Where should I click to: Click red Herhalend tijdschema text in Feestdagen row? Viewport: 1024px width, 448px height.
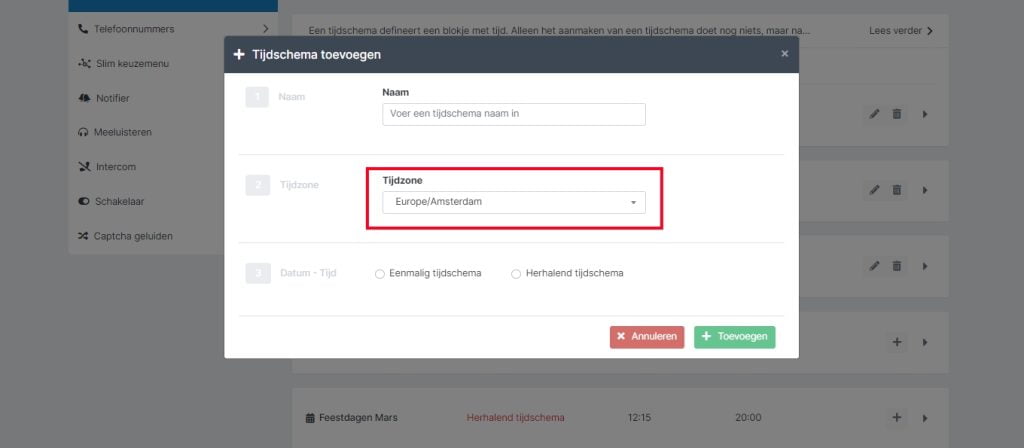point(515,418)
